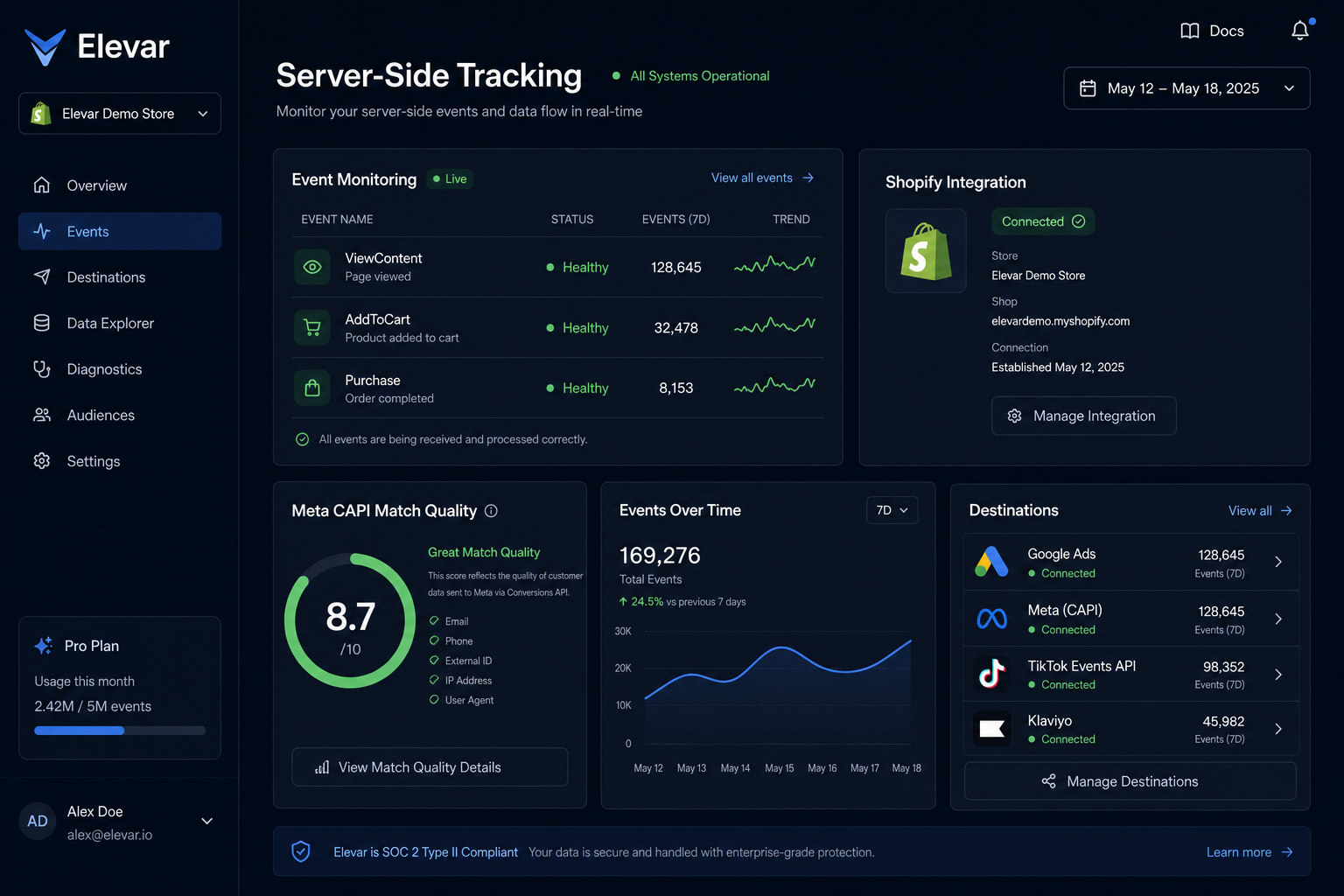Image resolution: width=1344 pixels, height=896 pixels.
Task: Click View all in Destinations
Action: pyautogui.click(x=1260, y=511)
